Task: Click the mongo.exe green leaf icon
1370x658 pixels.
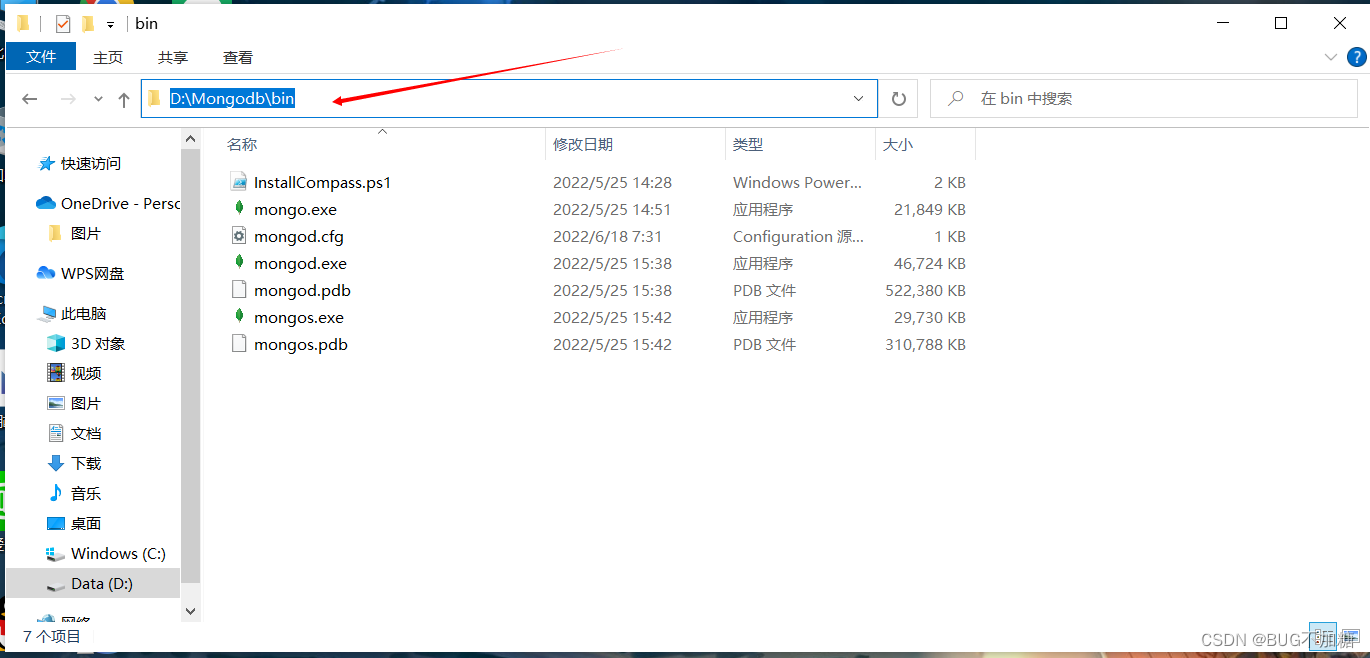Action: 238,209
